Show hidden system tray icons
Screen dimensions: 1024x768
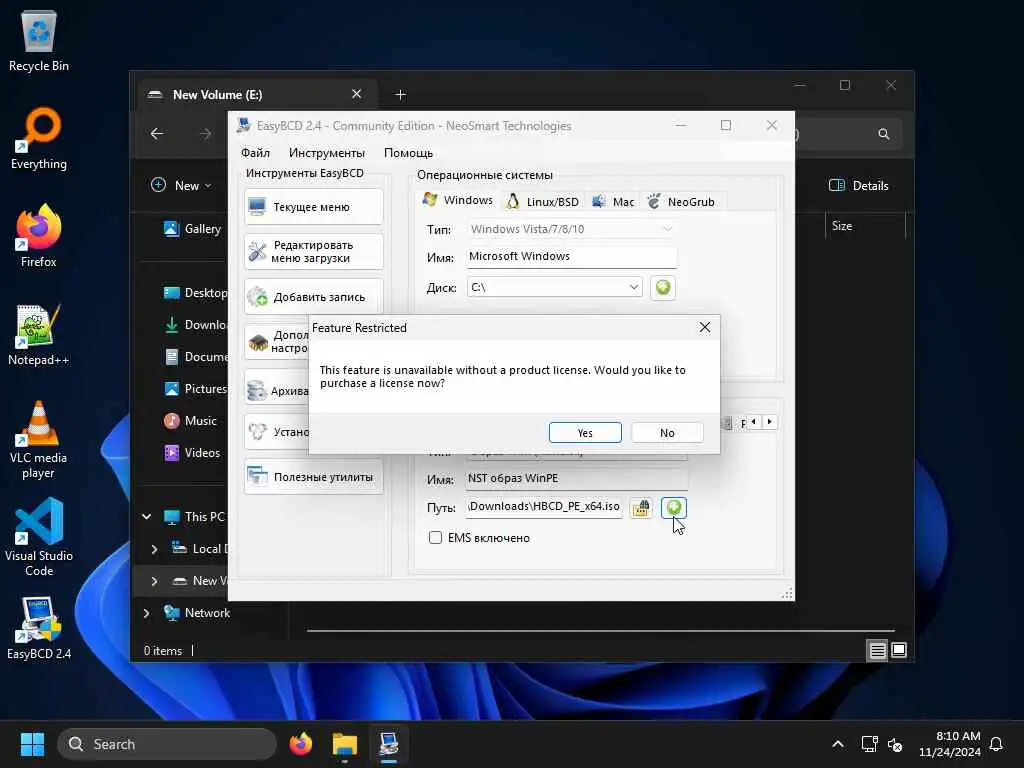click(x=838, y=744)
